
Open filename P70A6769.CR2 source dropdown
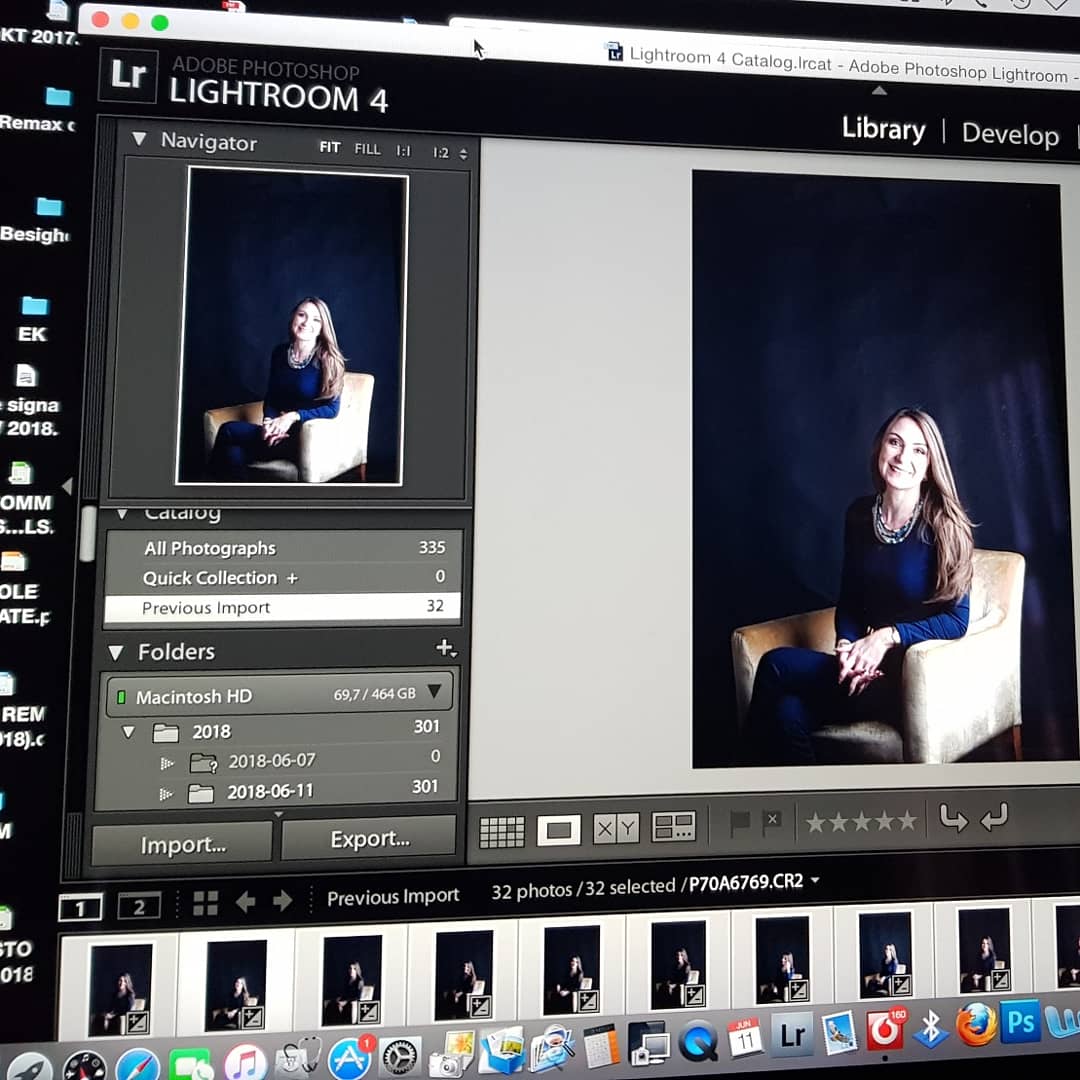pos(816,880)
